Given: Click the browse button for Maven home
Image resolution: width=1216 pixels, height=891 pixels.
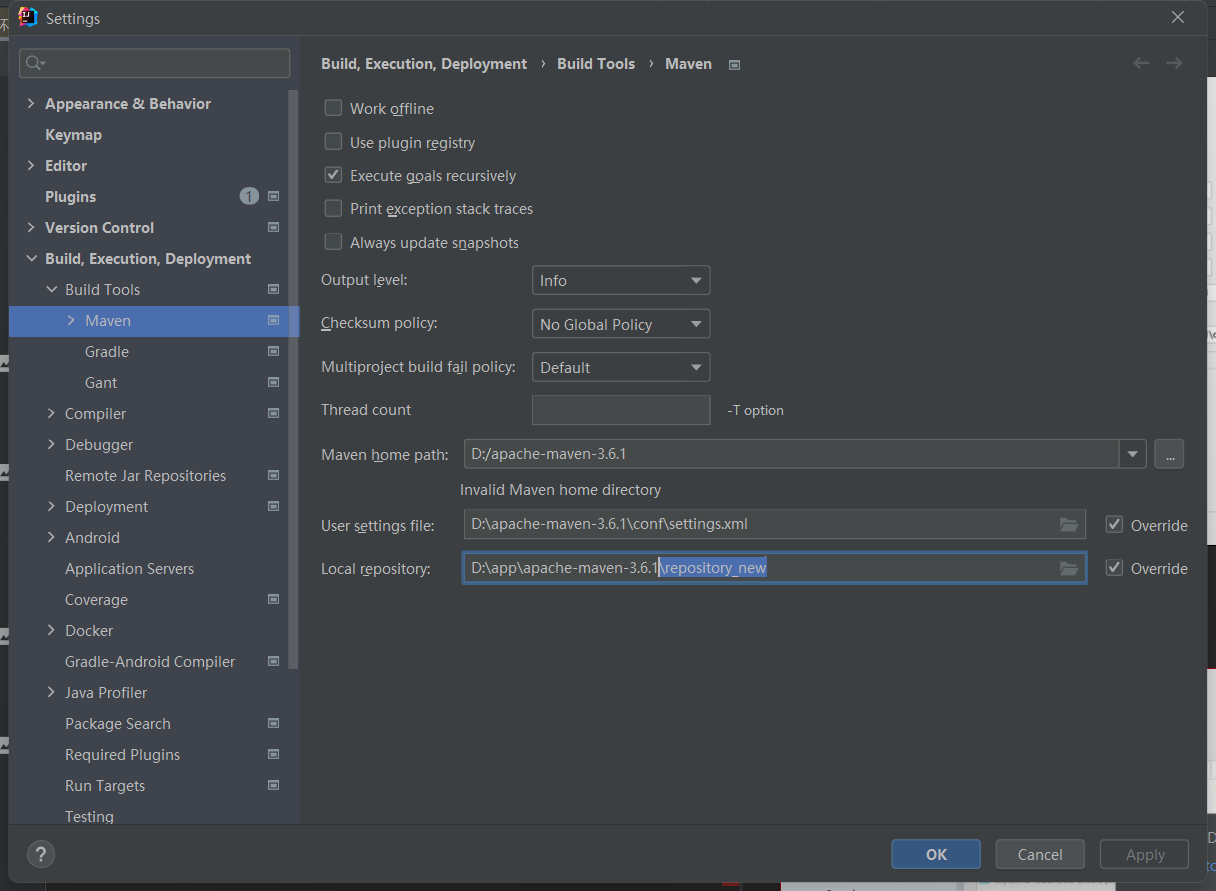Looking at the screenshot, I should click(1169, 454).
